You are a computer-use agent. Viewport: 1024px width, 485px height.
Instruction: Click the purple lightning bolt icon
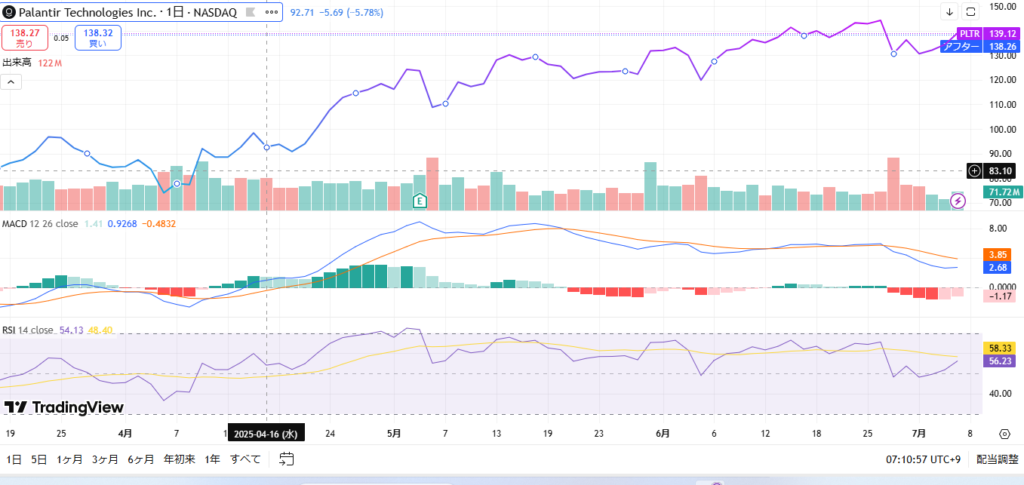957,202
